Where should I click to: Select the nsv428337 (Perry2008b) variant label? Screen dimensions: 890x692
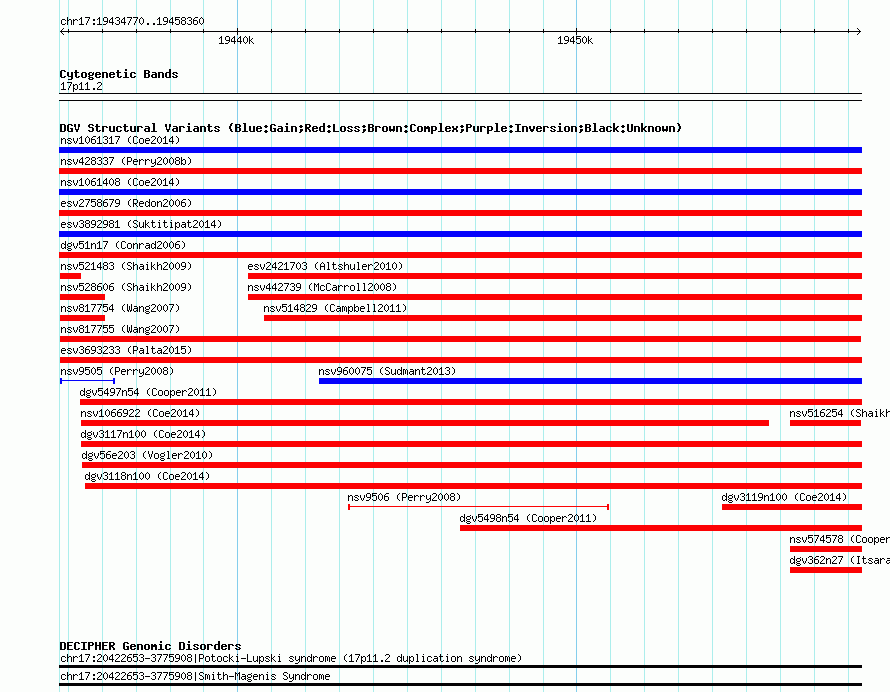pyautogui.click(x=126, y=161)
